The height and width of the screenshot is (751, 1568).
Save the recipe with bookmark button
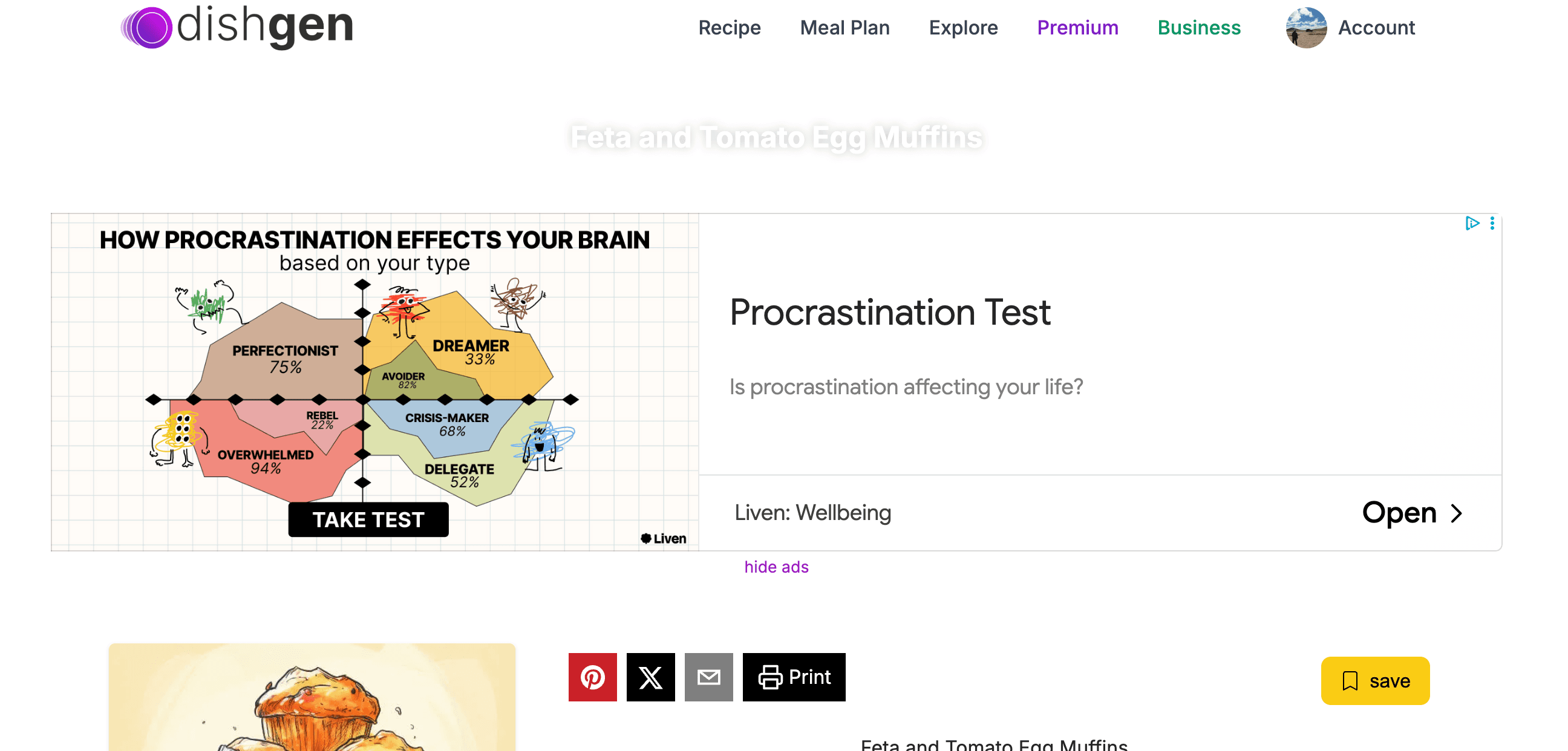click(1375, 680)
